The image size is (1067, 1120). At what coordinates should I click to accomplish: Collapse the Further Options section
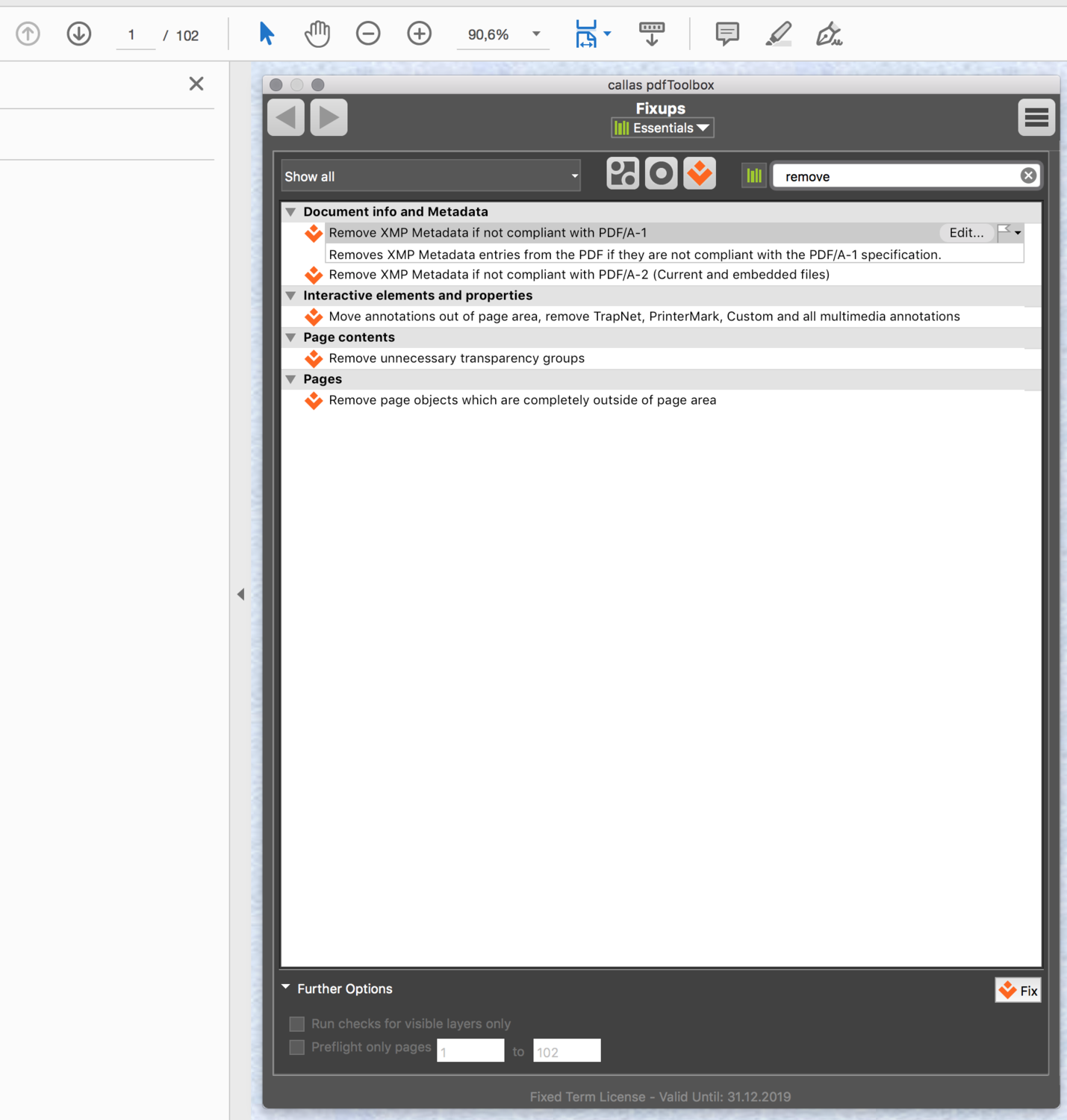pyautogui.click(x=286, y=987)
